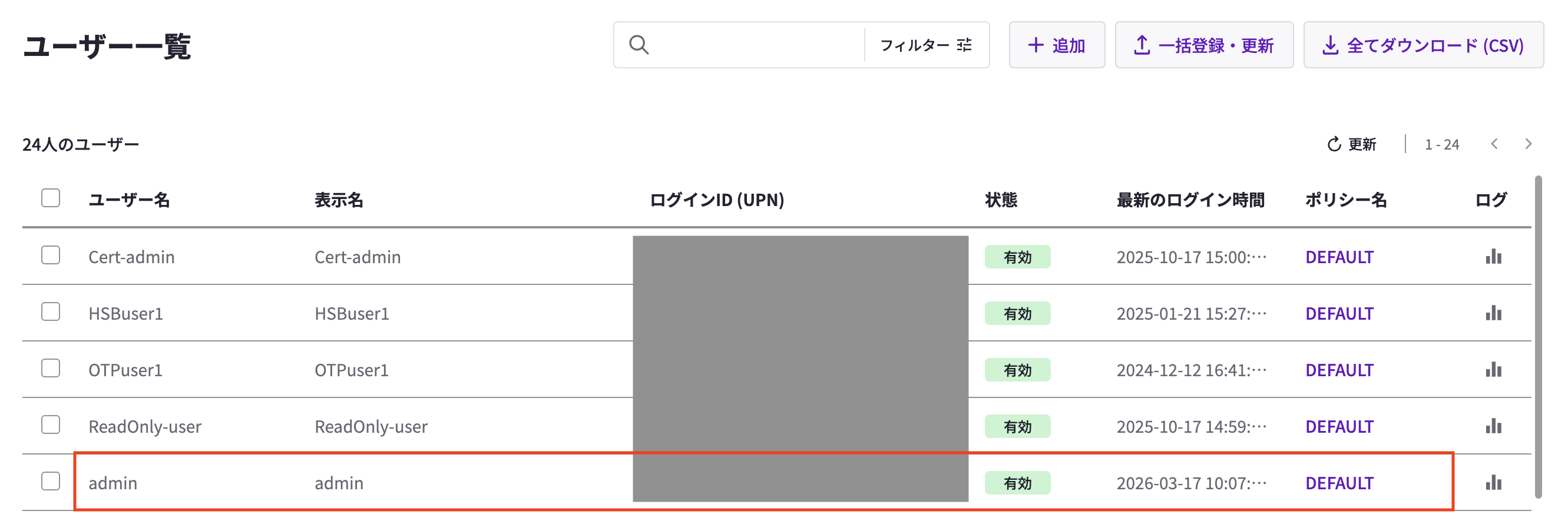
Task: Check the ReadOnly-user row checkbox
Action: point(51,425)
